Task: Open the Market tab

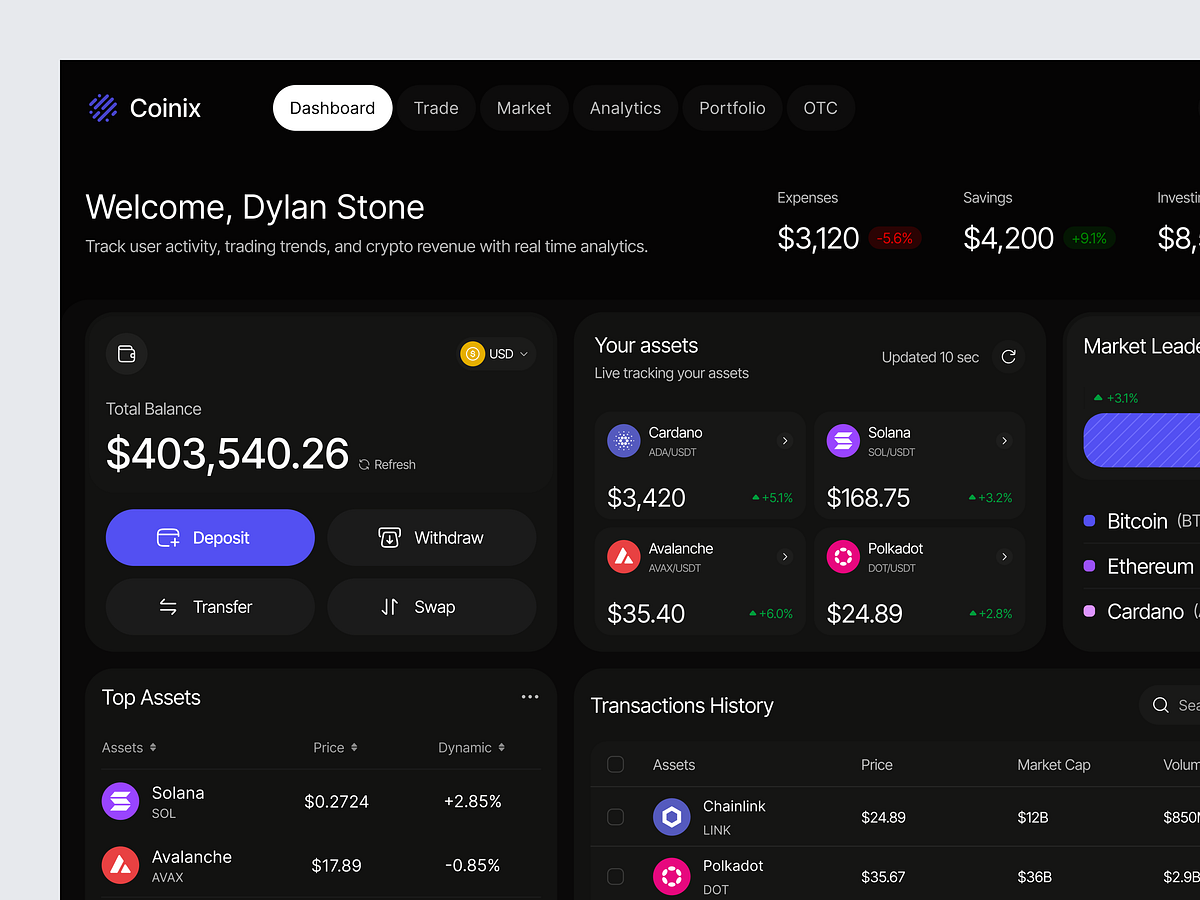Action: tap(524, 108)
